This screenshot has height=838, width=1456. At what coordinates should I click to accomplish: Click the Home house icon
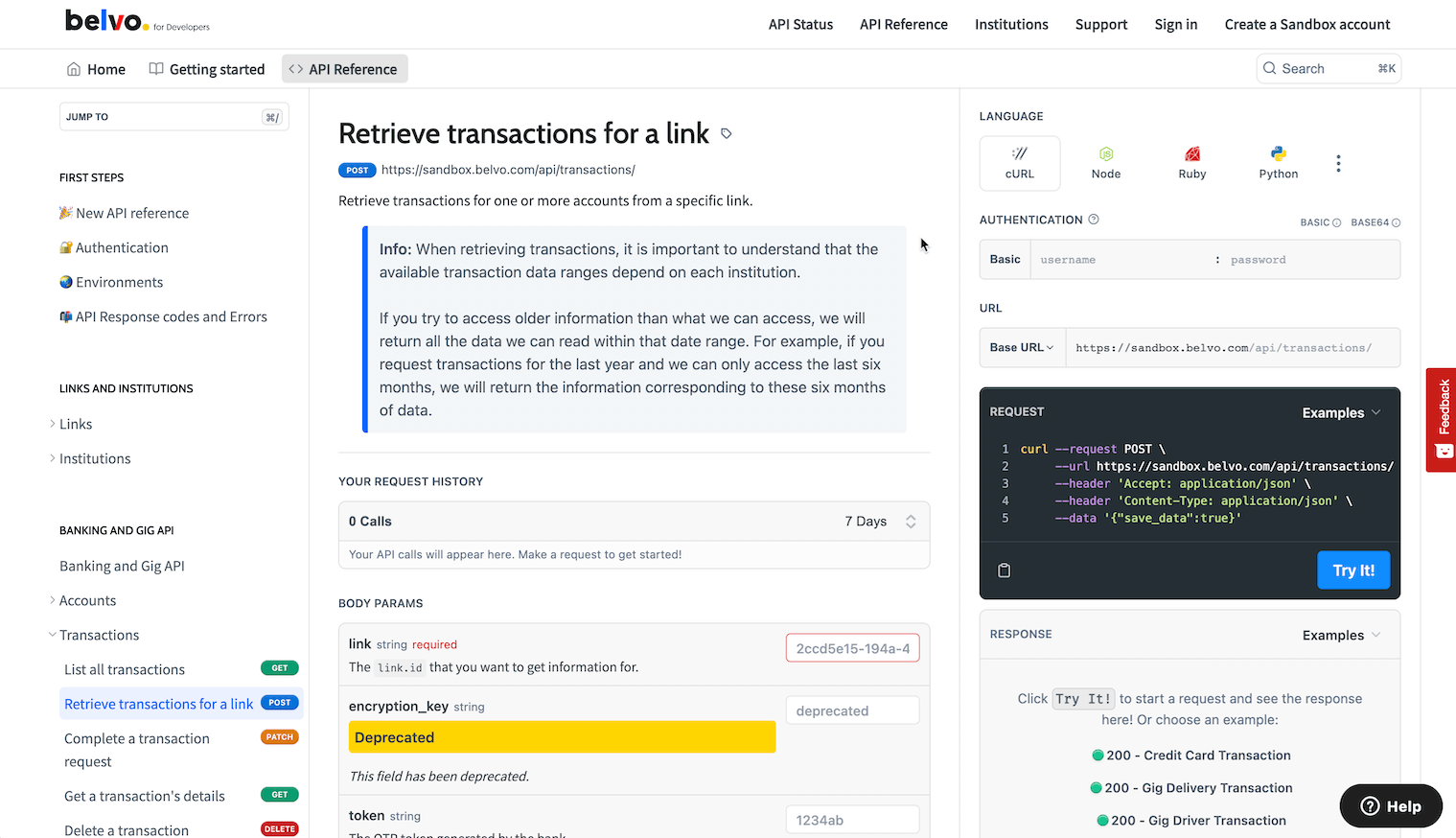(x=74, y=69)
